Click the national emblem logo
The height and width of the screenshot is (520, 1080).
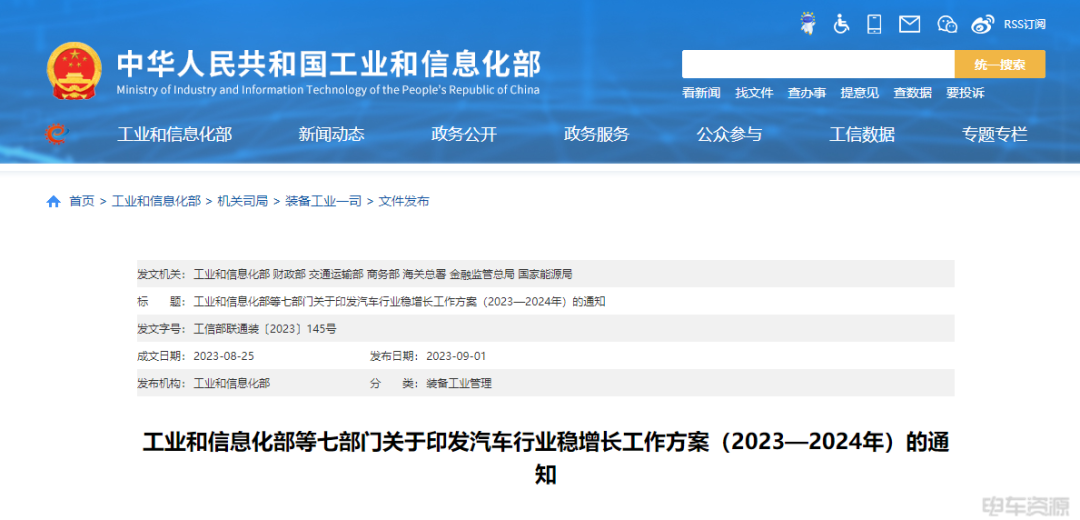coord(73,70)
